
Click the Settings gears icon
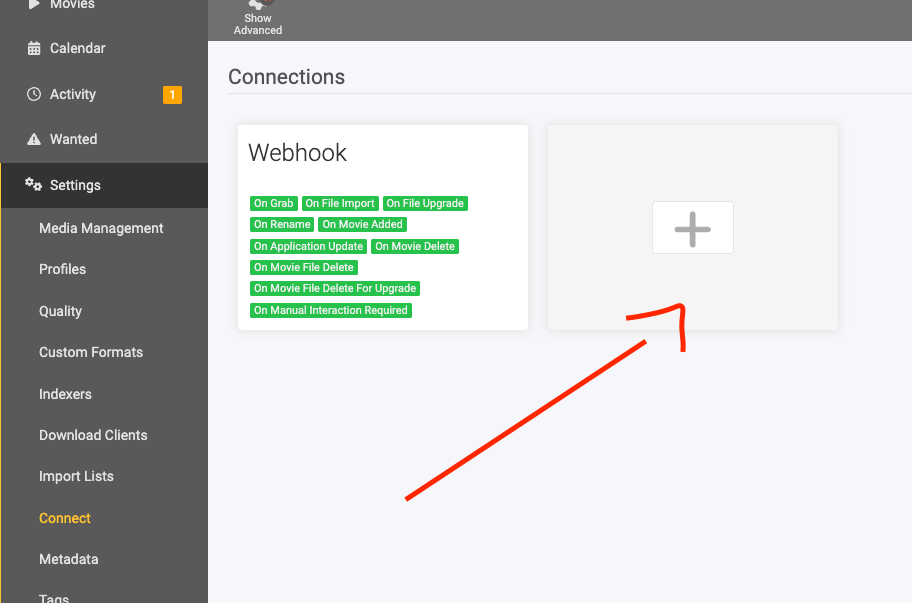34,185
